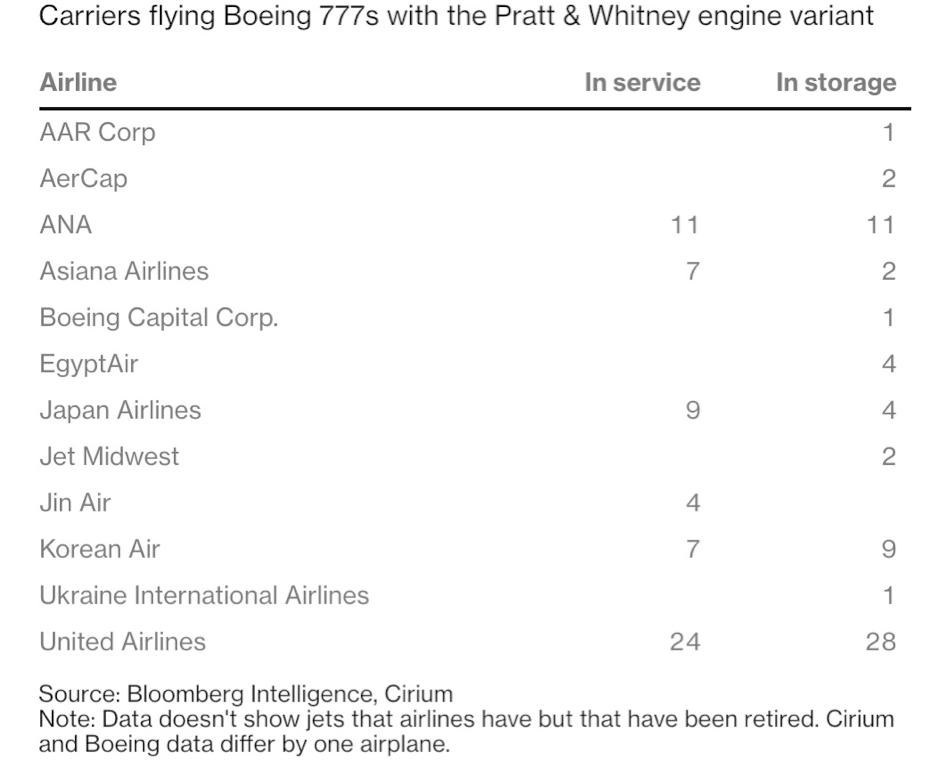
Task: Click the Jin Air row label
Action: click(75, 503)
